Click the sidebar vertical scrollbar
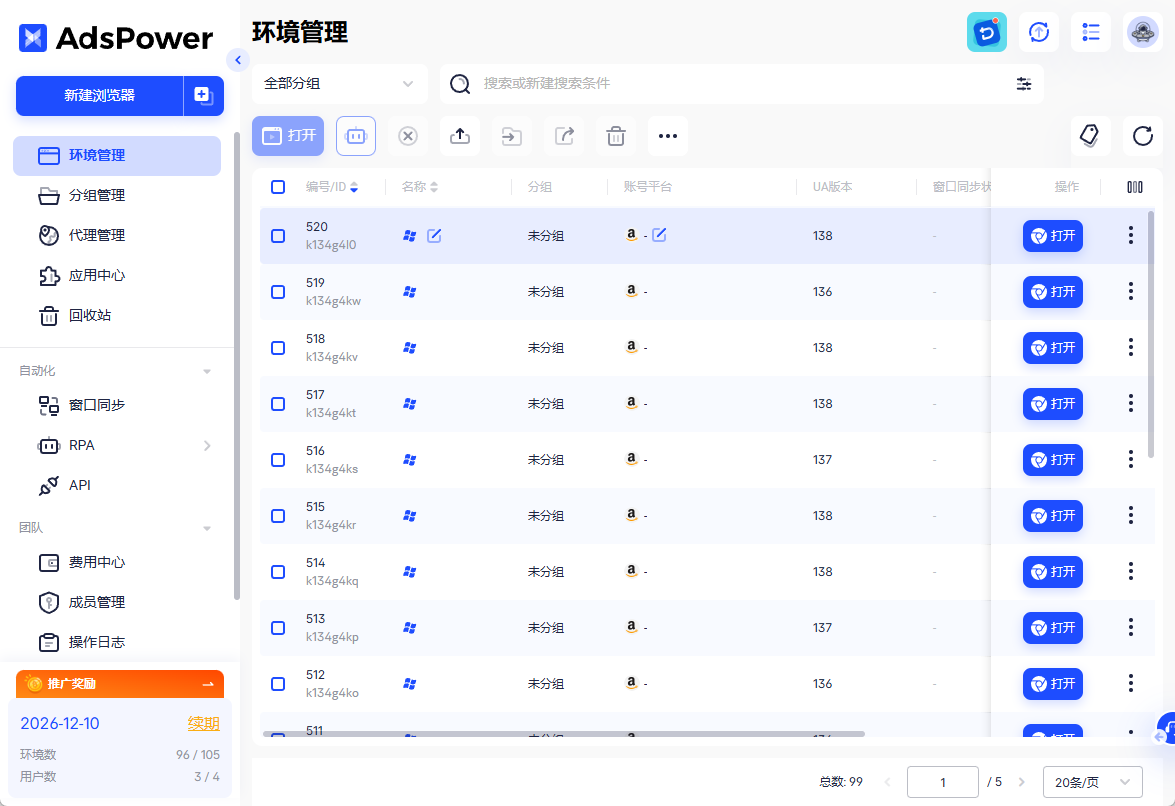Viewport: 1175px width, 806px height. pyautogui.click(x=237, y=366)
